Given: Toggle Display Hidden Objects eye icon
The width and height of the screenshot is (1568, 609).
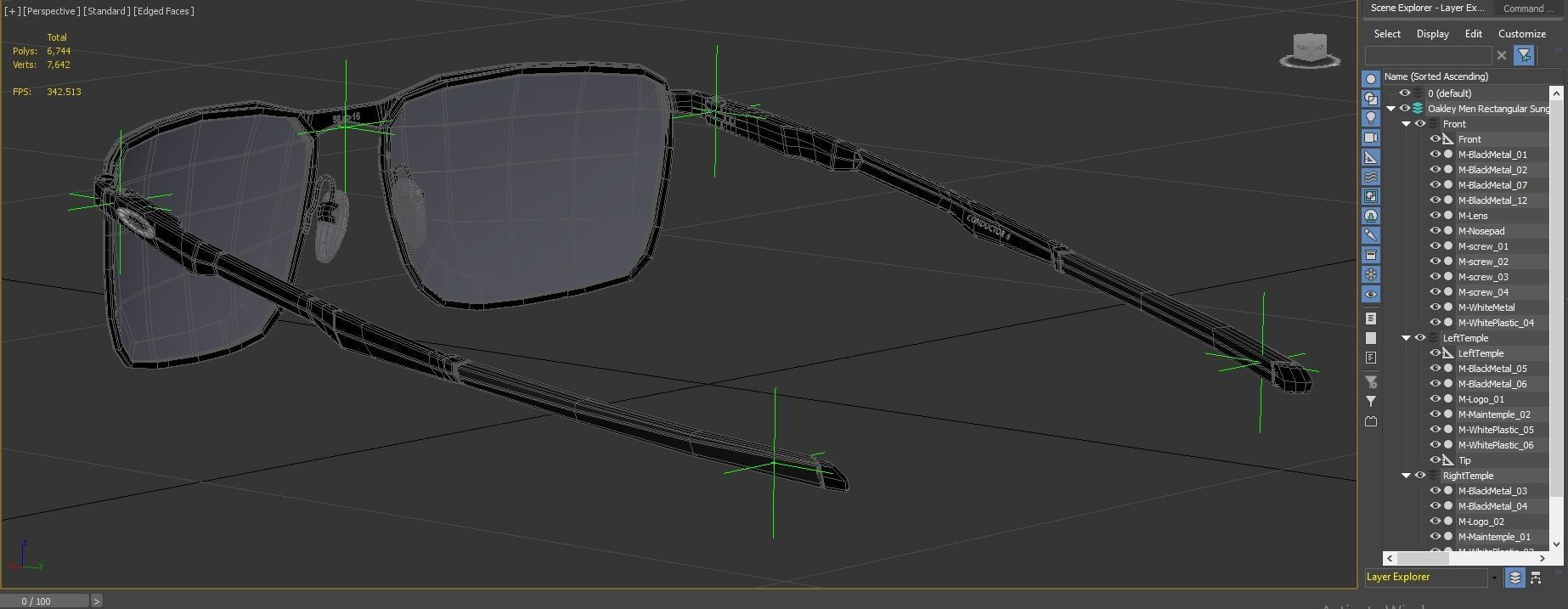Looking at the screenshot, I should pyautogui.click(x=1370, y=294).
